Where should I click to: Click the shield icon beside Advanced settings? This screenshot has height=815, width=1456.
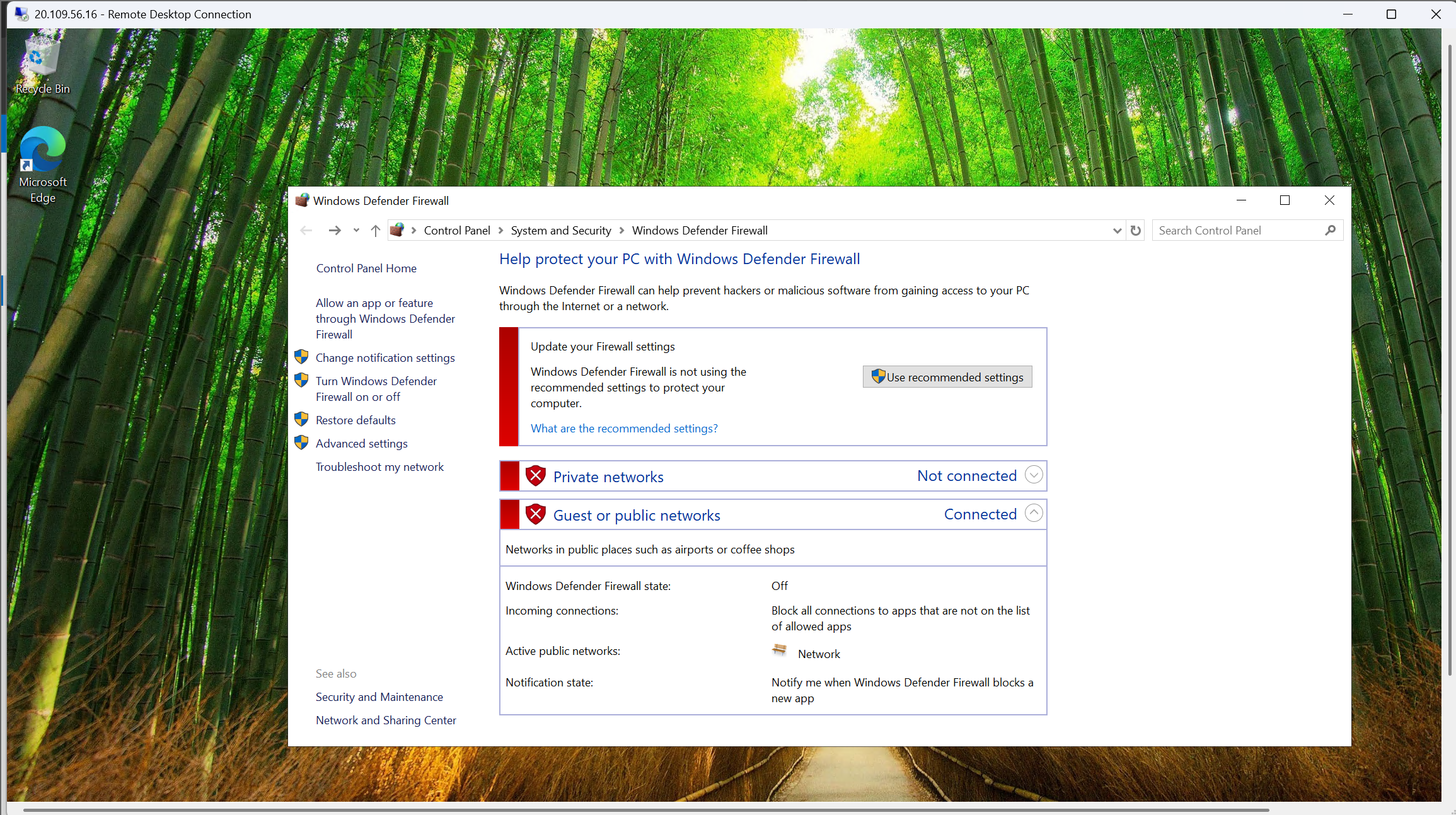301,442
